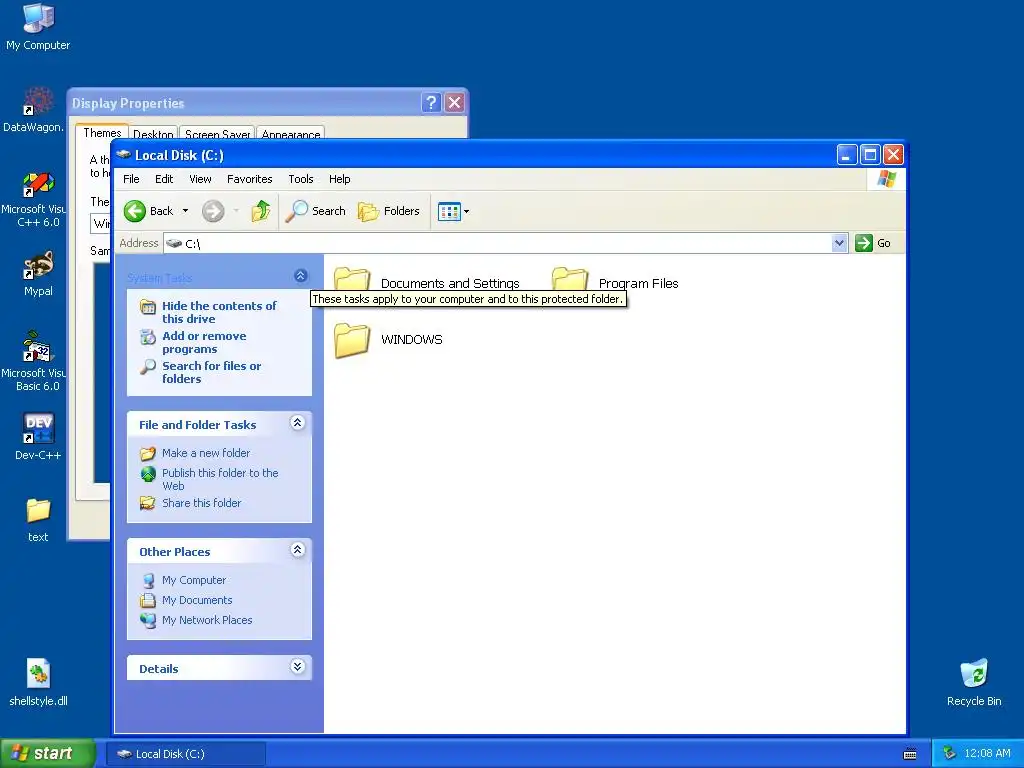Open My Documents in Other Places
1024x768 pixels.
pyautogui.click(x=197, y=600)
